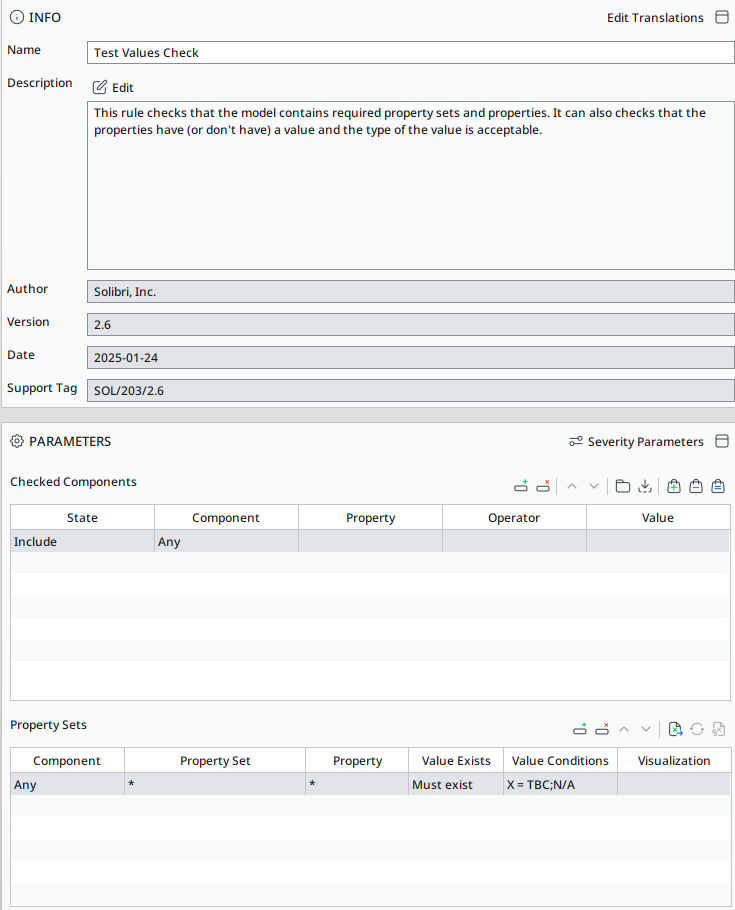Remove row from Checked Components table
Viewport: 735px width, 910px height.
[543, 486]
